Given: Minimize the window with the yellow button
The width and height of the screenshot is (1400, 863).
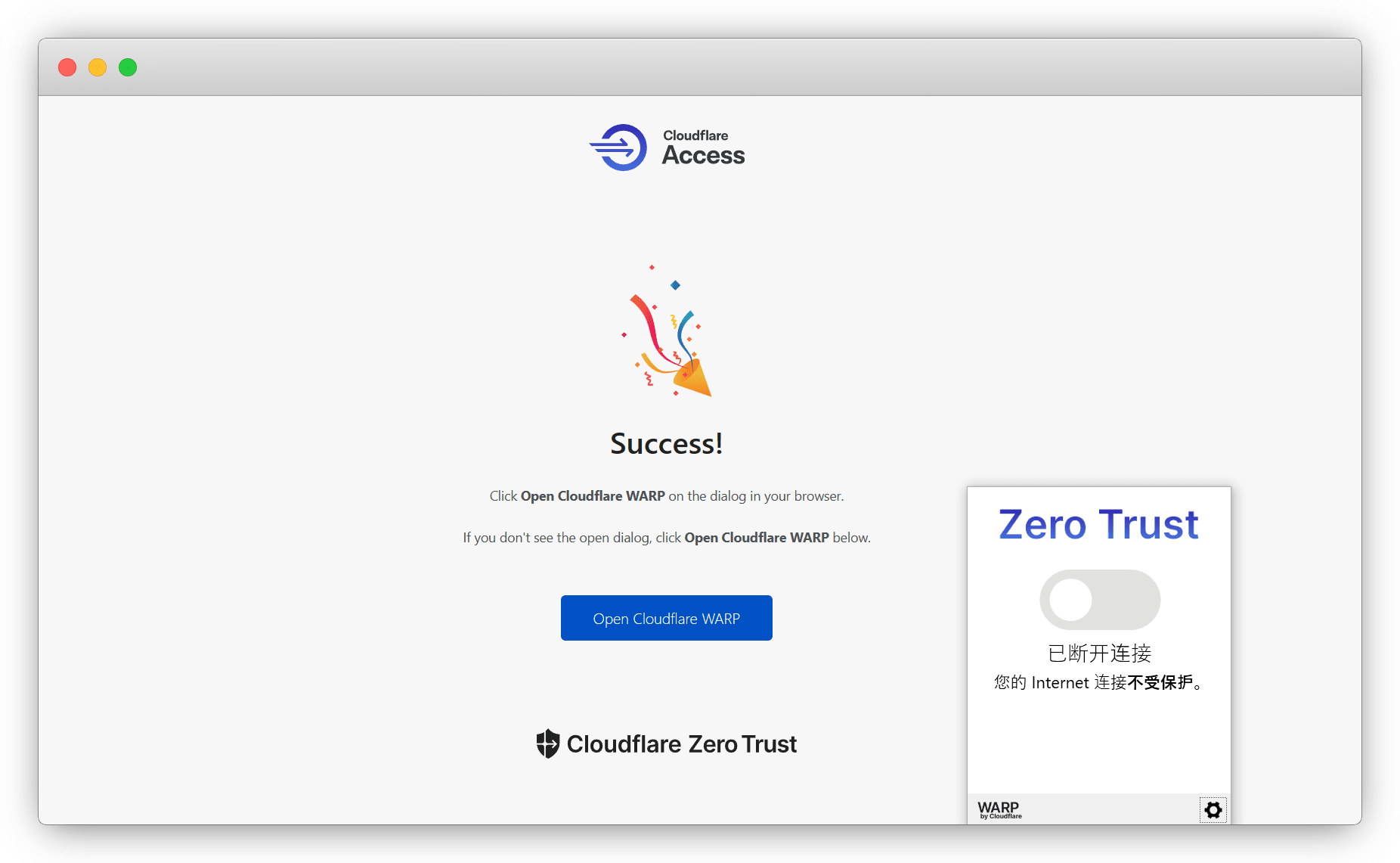Looking at the screenshot, I should pyautogui.click(x=98, y=67).
